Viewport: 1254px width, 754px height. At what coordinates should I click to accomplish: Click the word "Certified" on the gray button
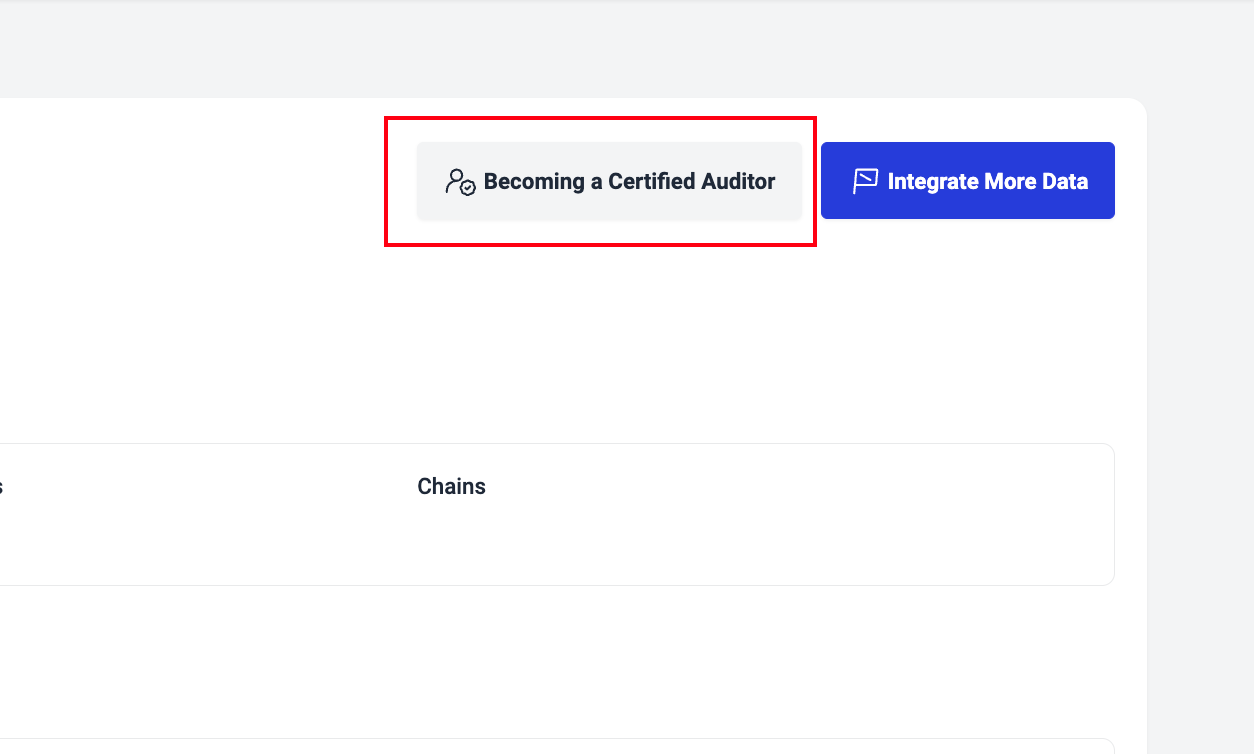[651, 181]
